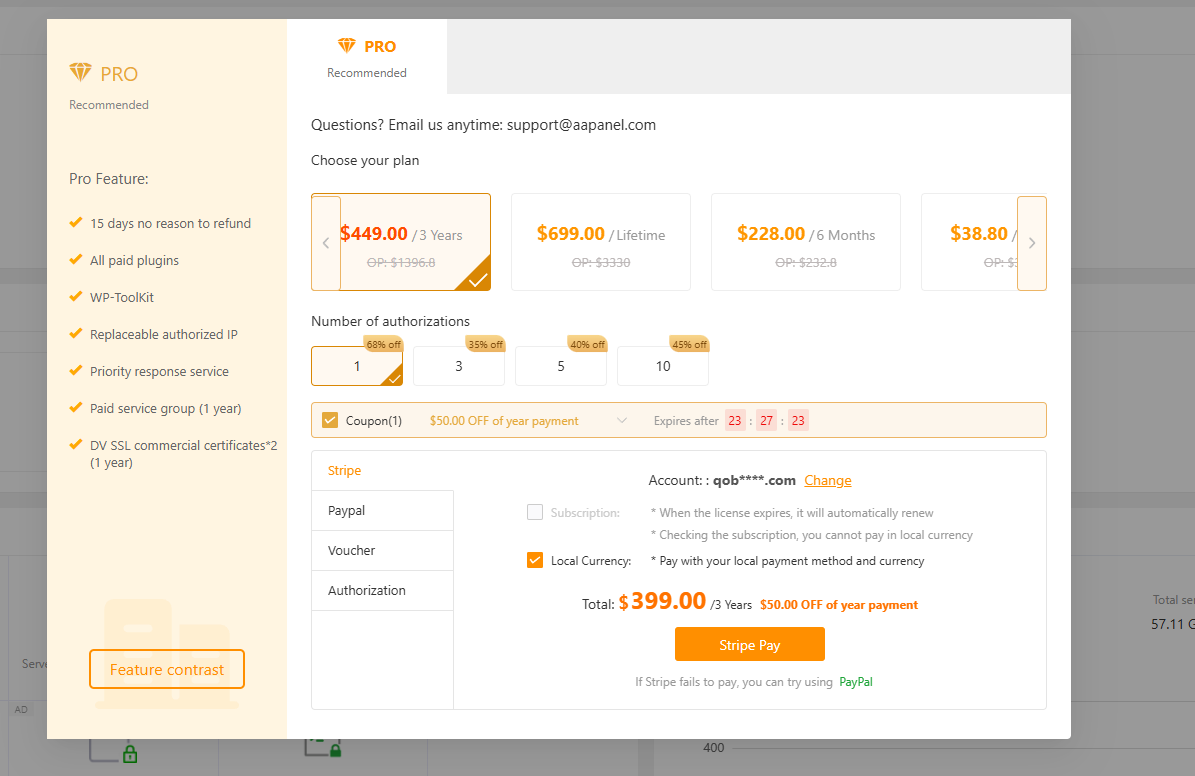The width and height of the screenshot is (1195, 776).
Task: Click the diamond icon in the left sidebar
Action: (80, 72)
